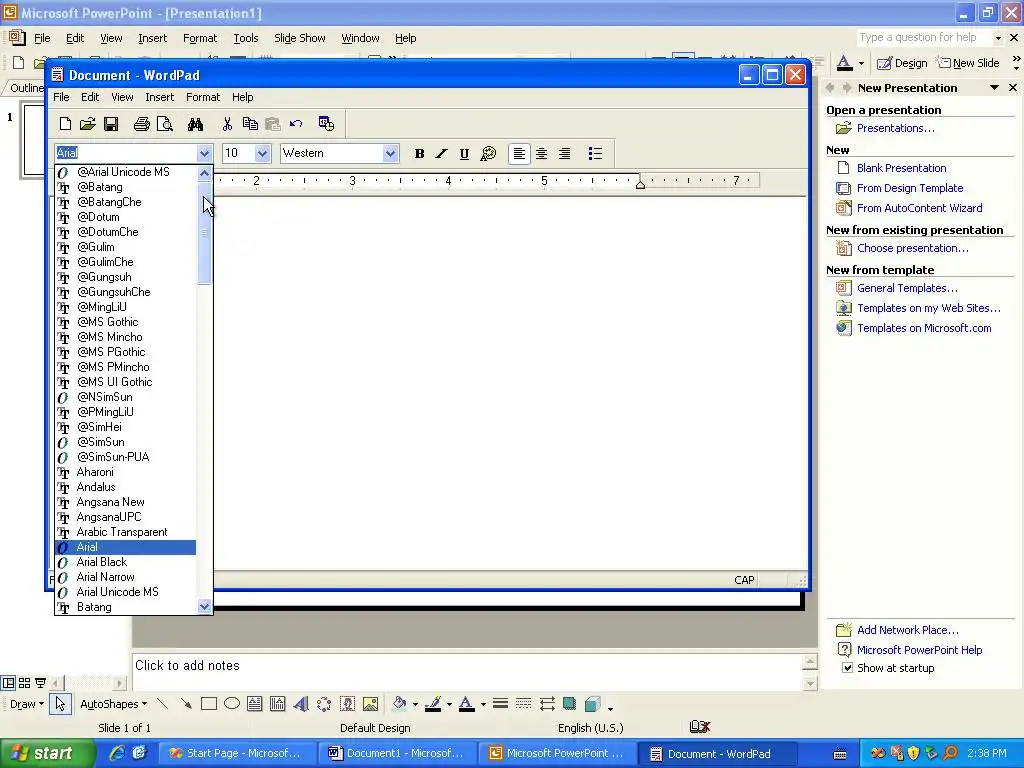This screenshot has height=768, width=1024.
Task: Click Blank Presentation link
Action: (x=901, y=168)
